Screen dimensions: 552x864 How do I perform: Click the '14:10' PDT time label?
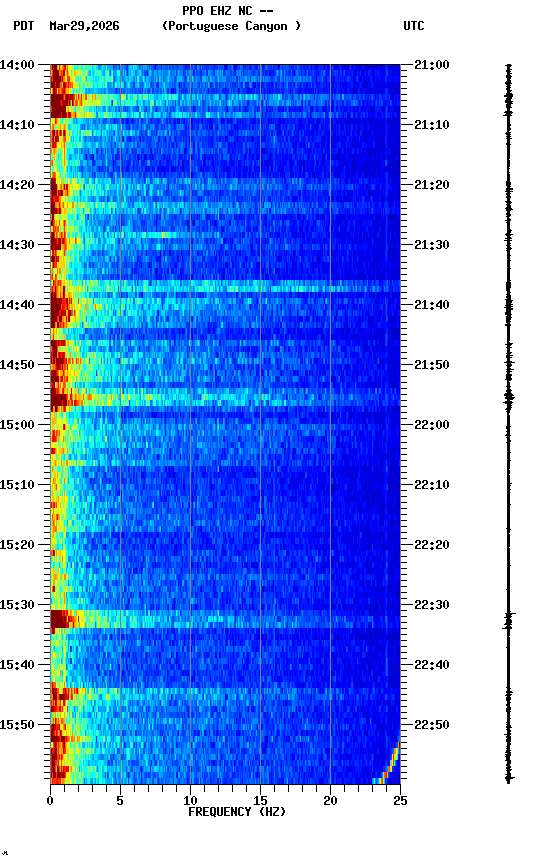pos(17,125)
